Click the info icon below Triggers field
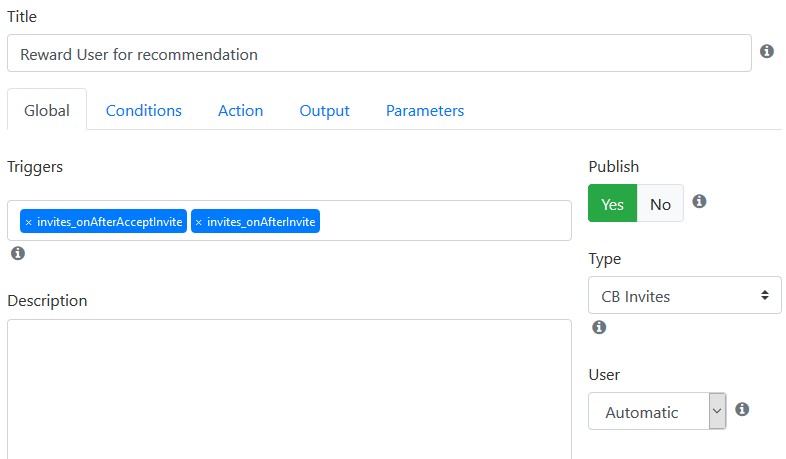This screenshot has width=786, height=459. (x=18, y=253)
